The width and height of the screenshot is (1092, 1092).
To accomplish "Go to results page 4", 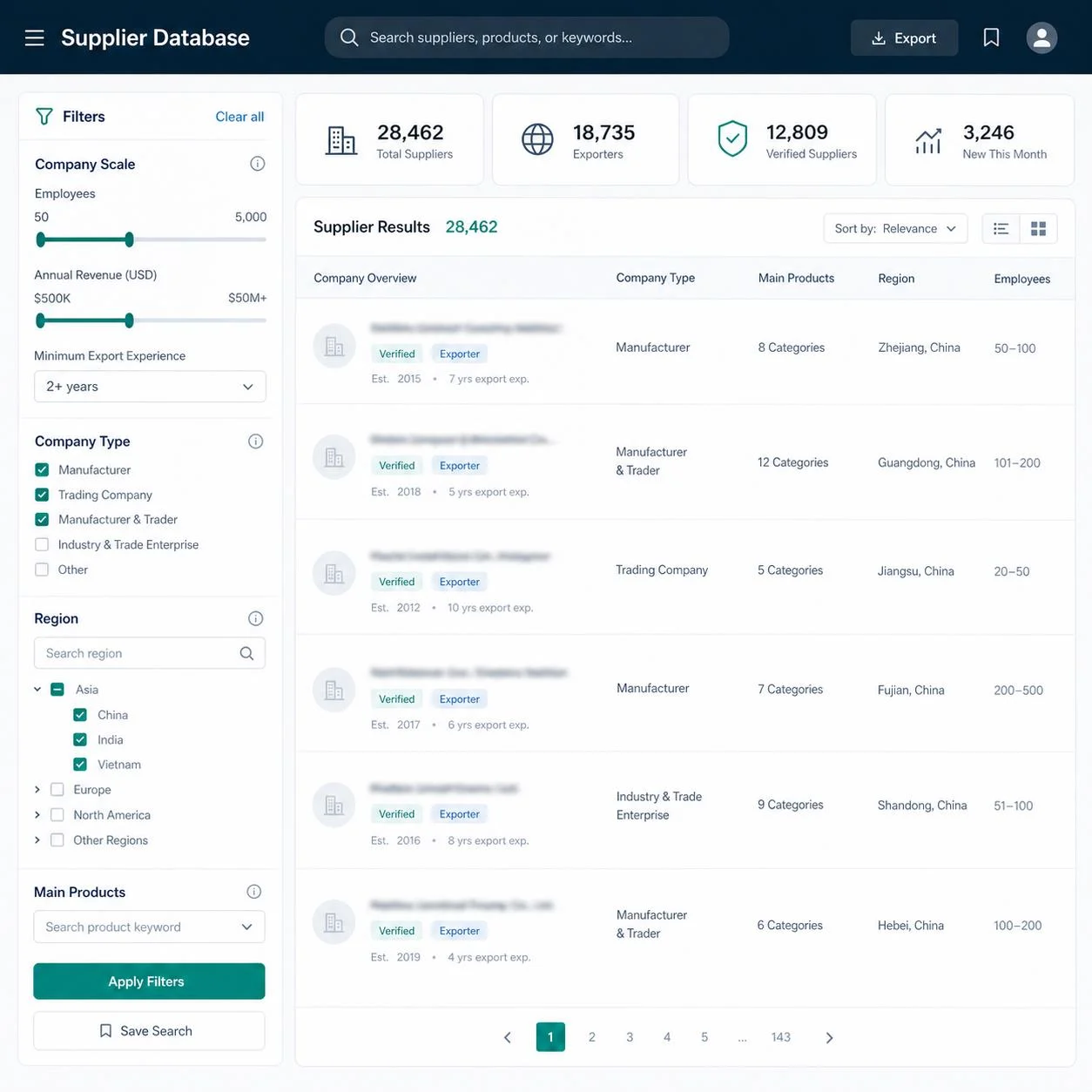I will point(667,1037).
